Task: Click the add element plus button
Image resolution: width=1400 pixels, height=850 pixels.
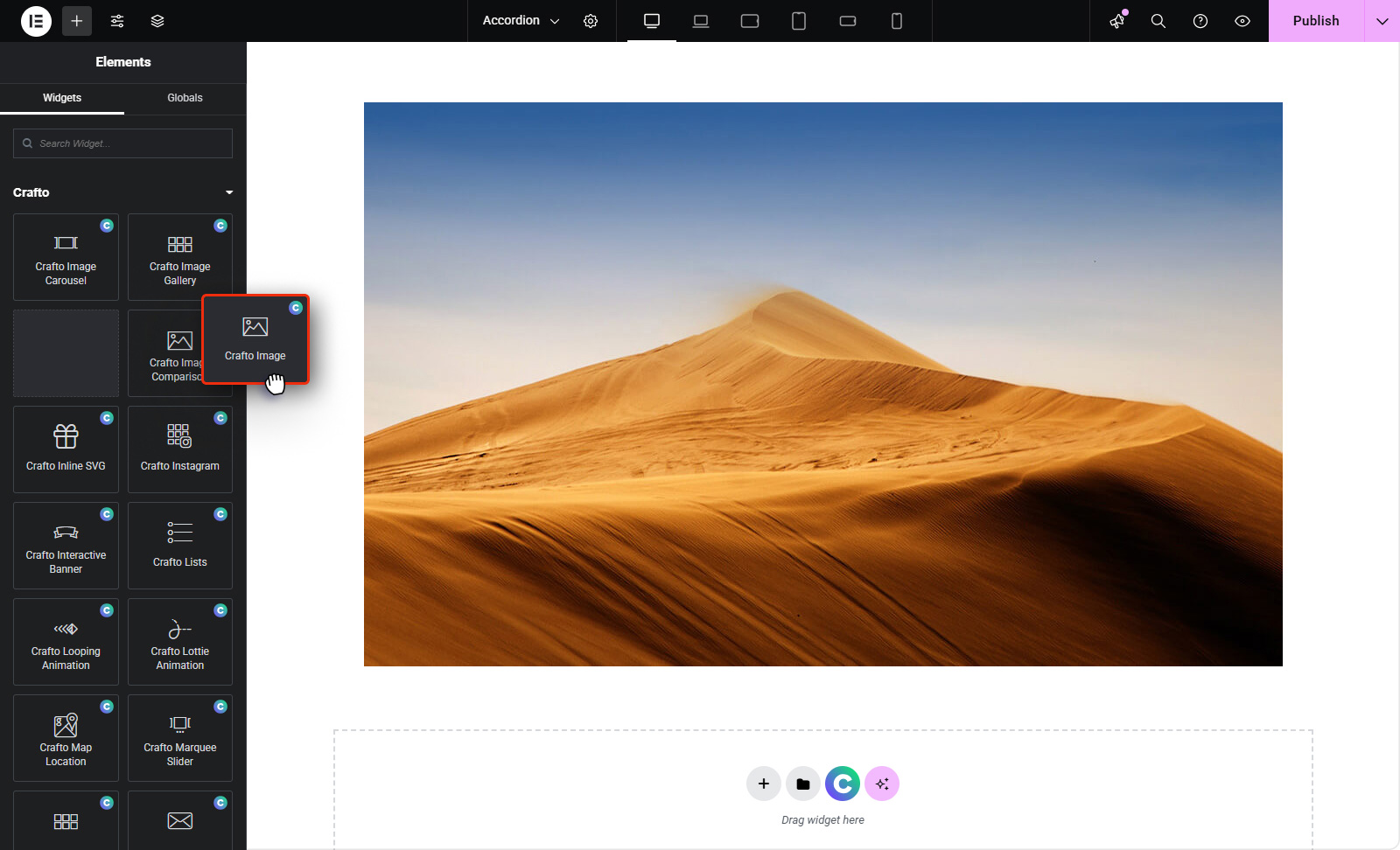Action: (77, 21)
